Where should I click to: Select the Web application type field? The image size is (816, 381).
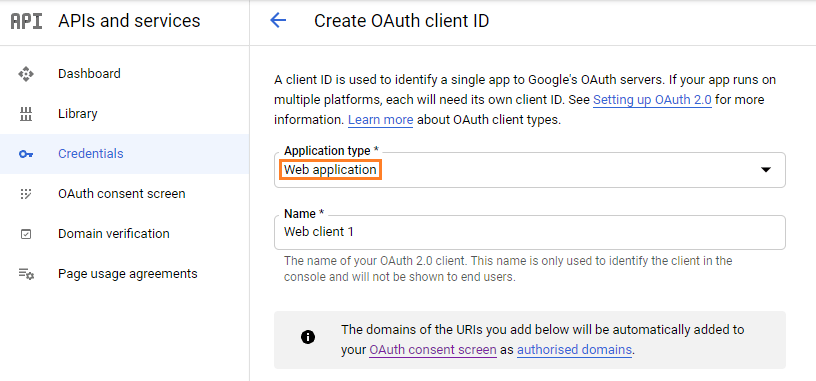point(529,170)
